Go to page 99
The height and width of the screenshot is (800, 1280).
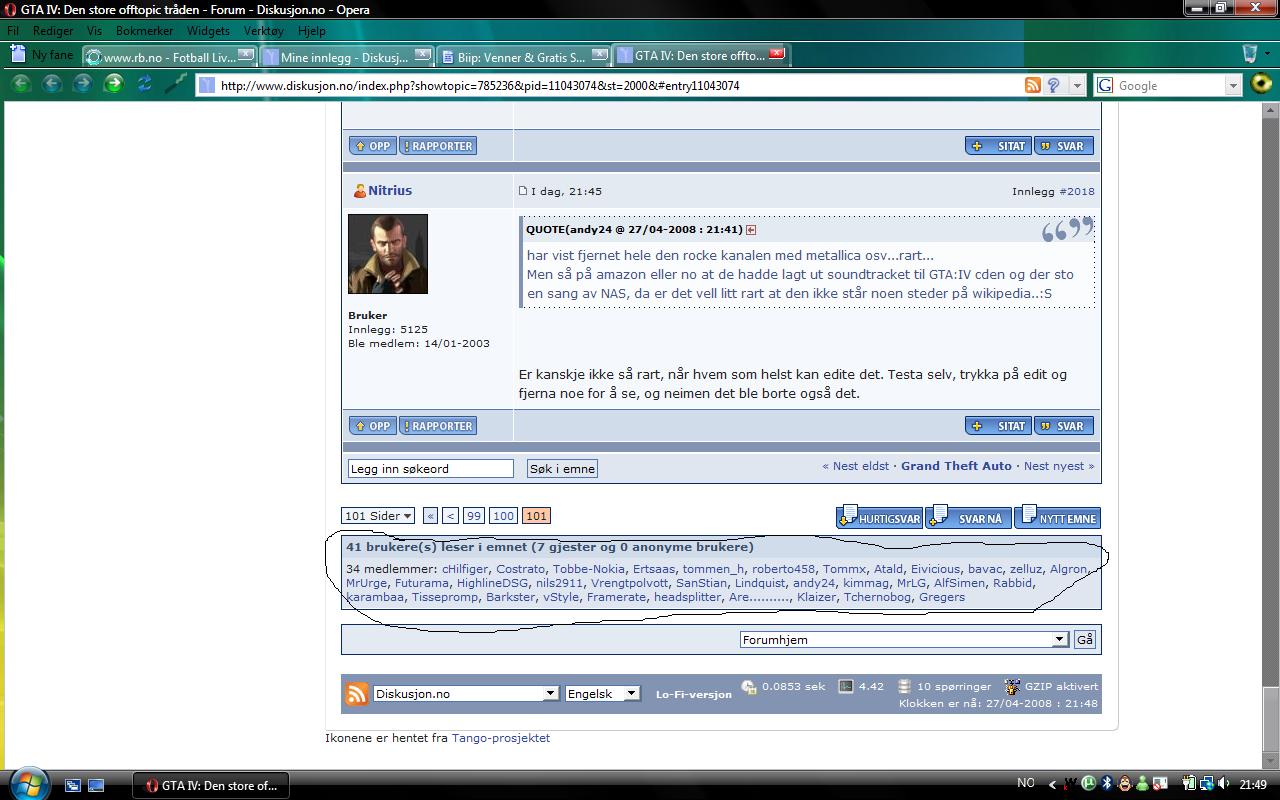pos(474,516)
